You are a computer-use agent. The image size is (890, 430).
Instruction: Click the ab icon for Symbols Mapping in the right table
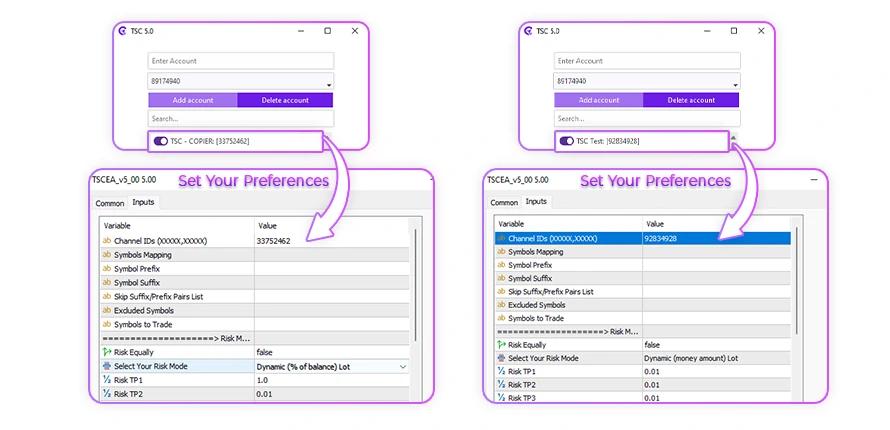pyautogui.click(x=501, y=252)
